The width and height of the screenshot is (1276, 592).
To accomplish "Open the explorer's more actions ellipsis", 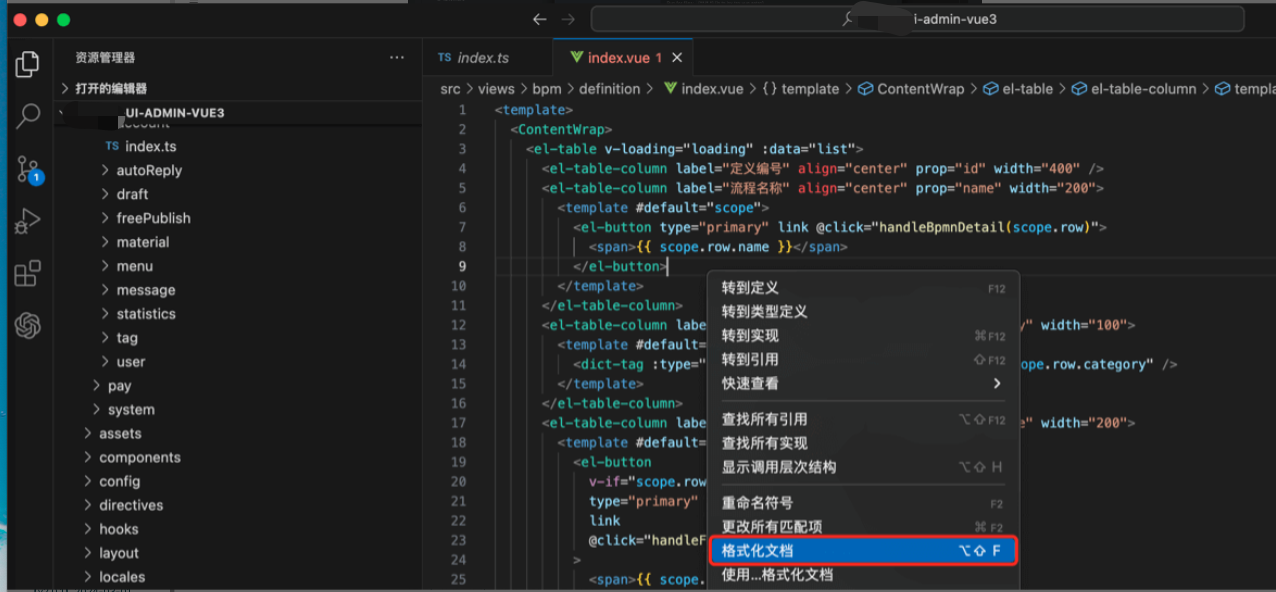I will (x=397, y=58).
